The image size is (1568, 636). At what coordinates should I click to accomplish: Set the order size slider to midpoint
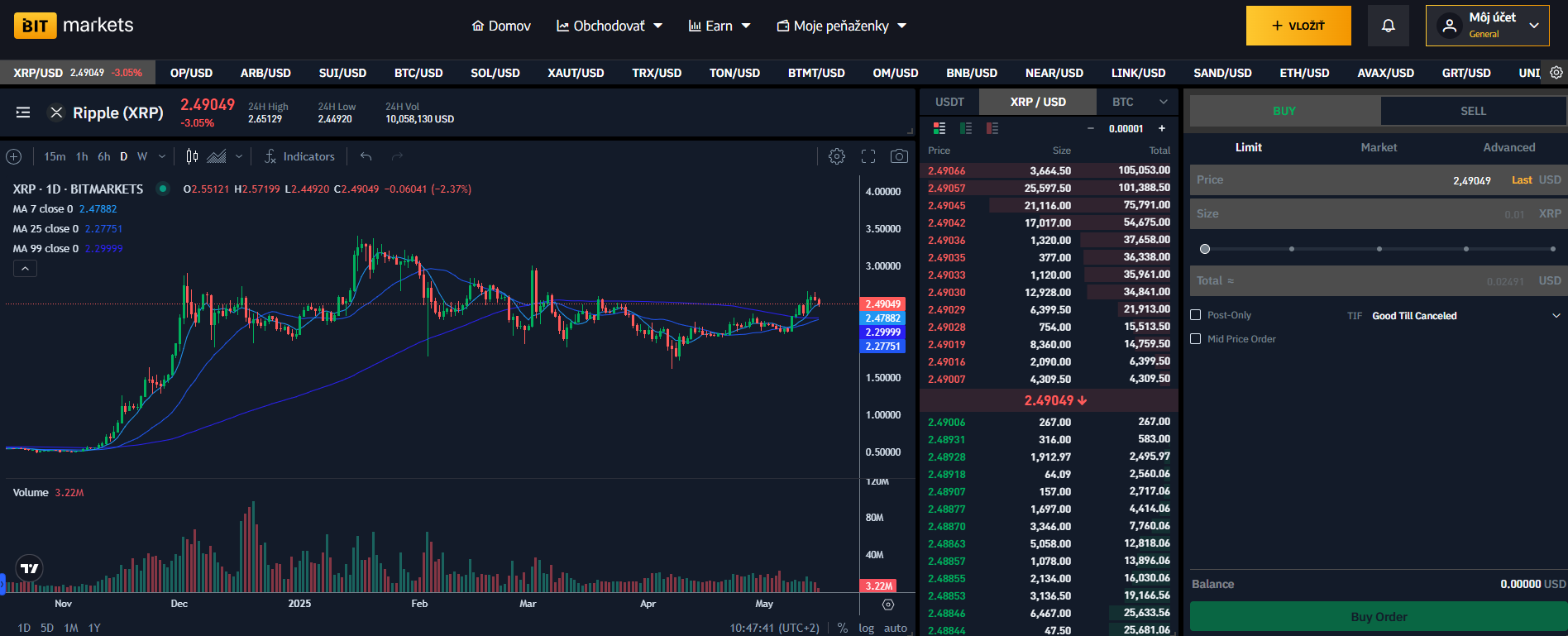point(1379,249)
